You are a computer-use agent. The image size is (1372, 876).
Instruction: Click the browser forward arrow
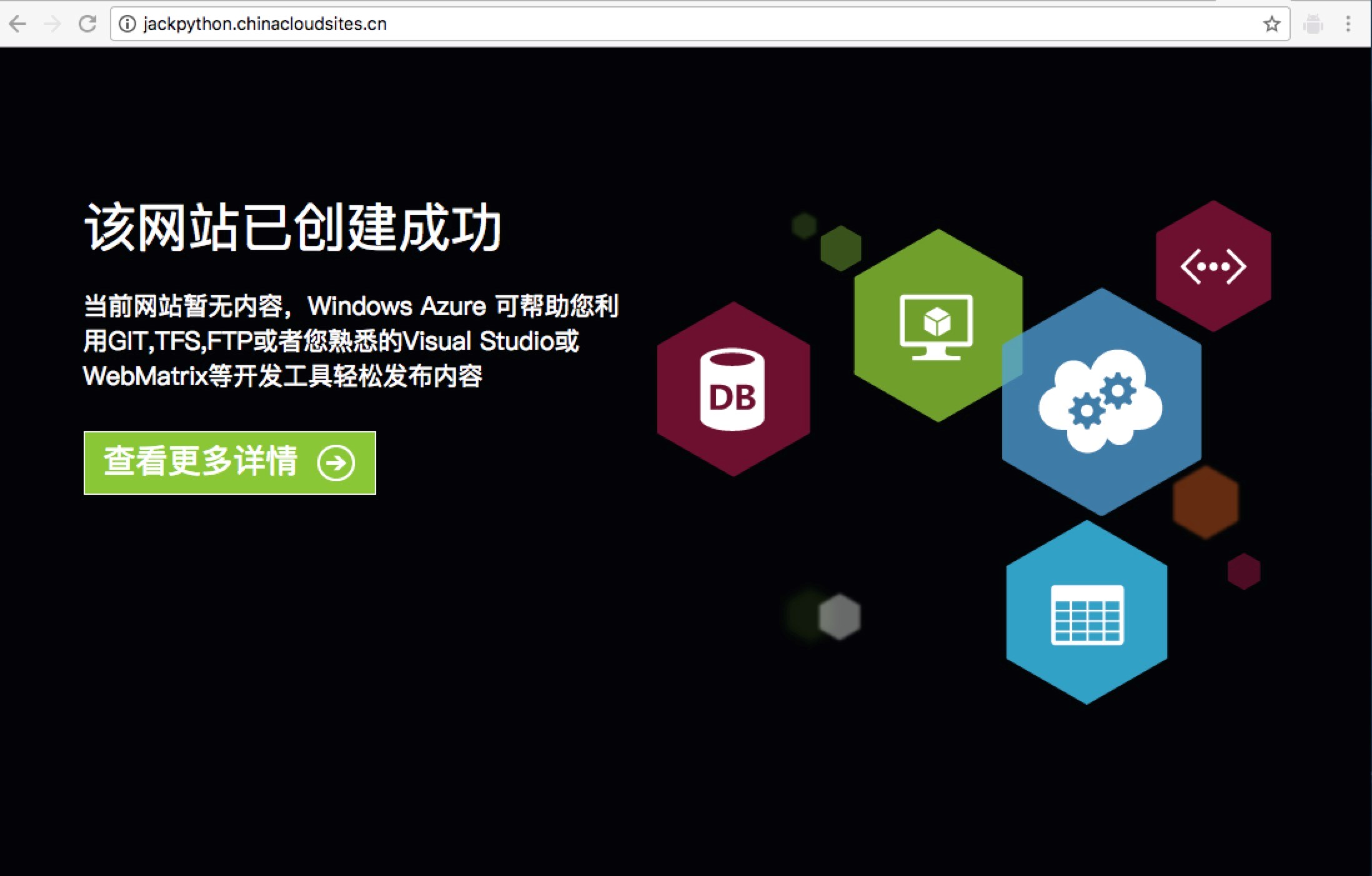pyautogui.click(x=53, y=24)
